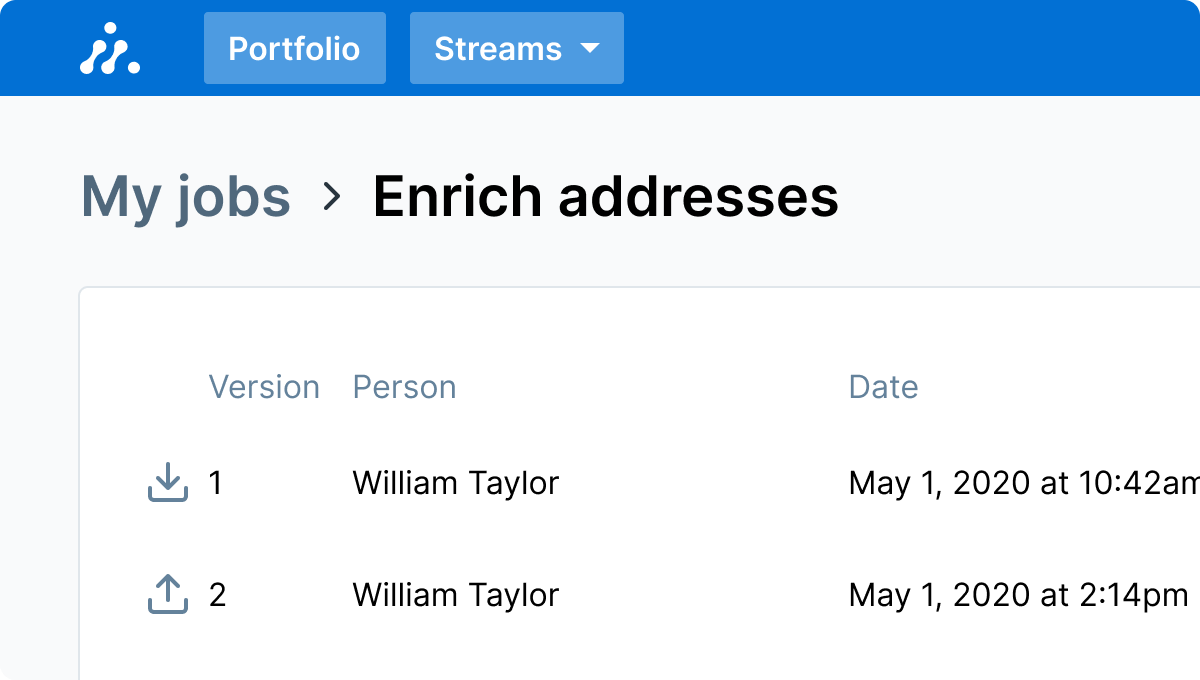
Task: Select version number 1
Action: [x=216, y=483]
